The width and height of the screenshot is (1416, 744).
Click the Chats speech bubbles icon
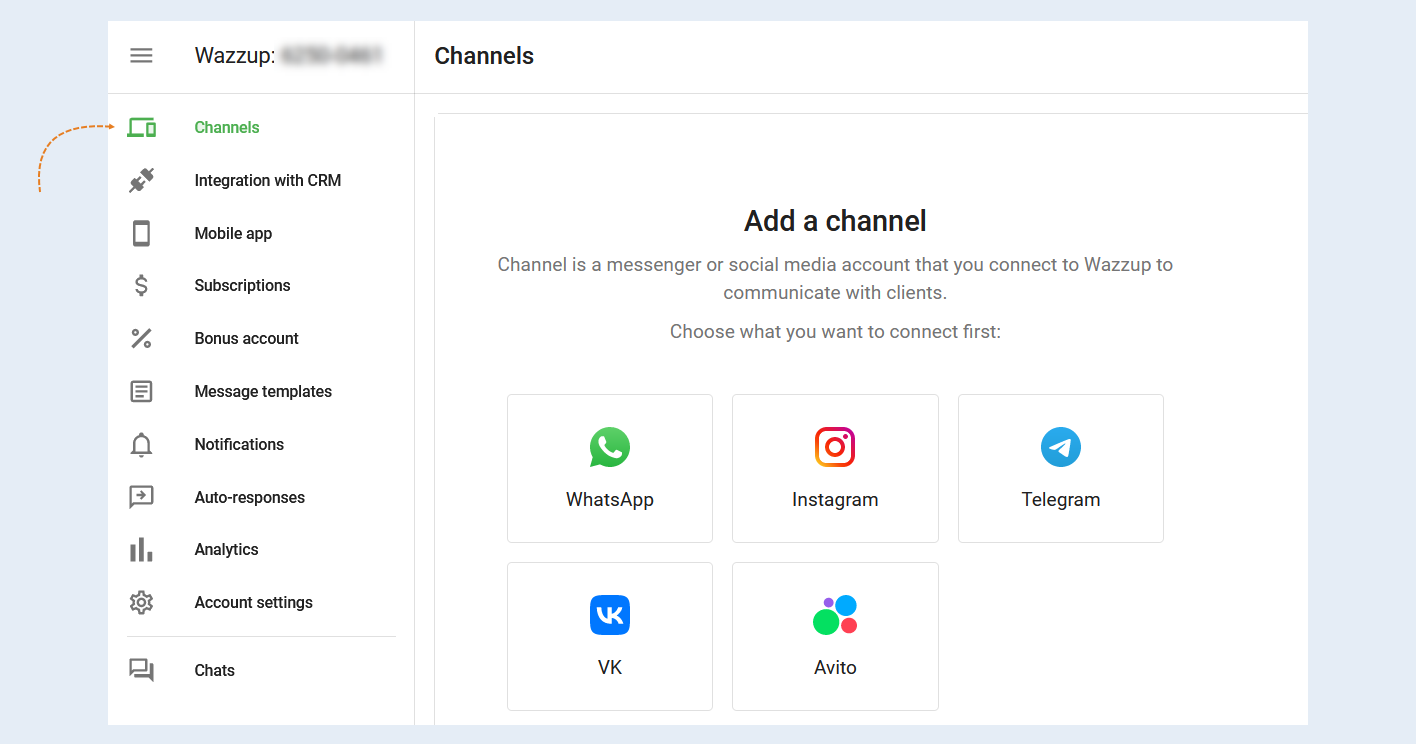click(141, 671)
